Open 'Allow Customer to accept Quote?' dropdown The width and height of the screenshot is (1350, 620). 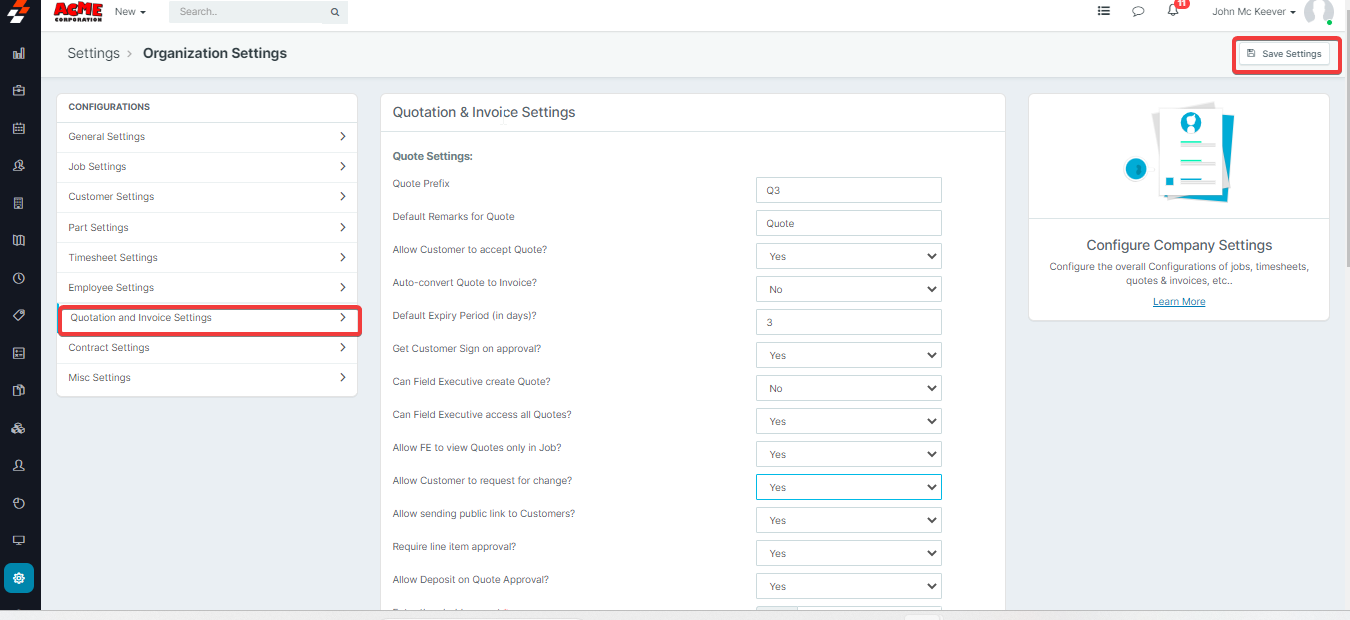click(848, 257)
